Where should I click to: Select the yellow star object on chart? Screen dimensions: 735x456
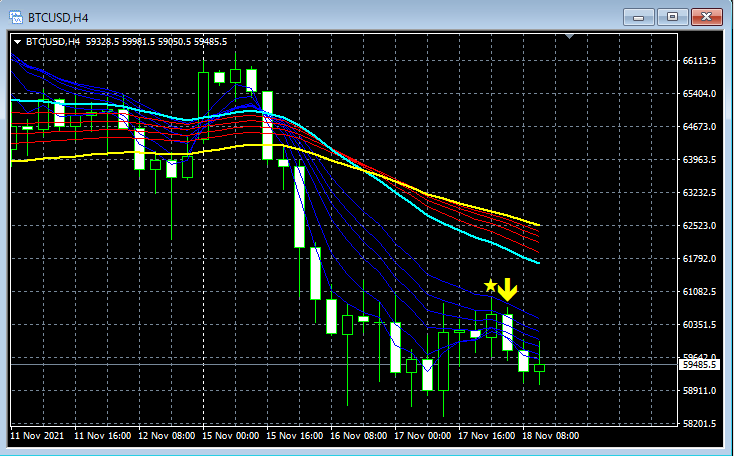[490, 285]
